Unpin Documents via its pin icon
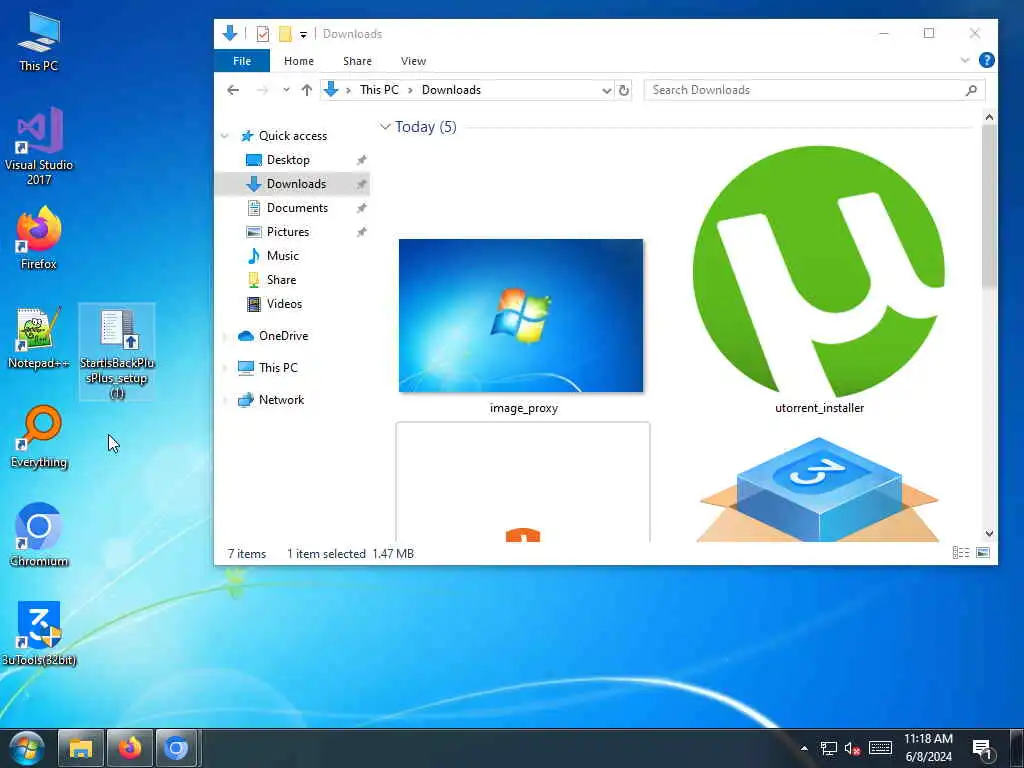Viewport: 1024px width, 768px height. (361, 208)
